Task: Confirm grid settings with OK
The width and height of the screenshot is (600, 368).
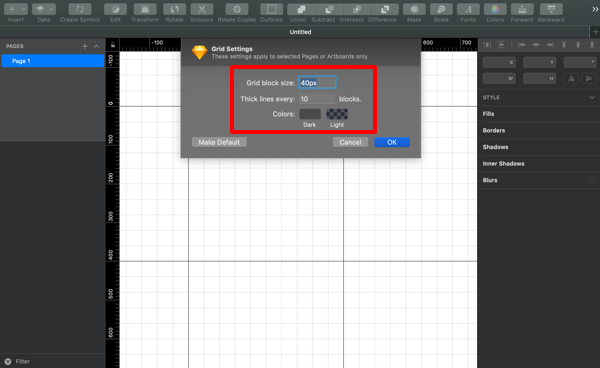Action: click(392, 142)
